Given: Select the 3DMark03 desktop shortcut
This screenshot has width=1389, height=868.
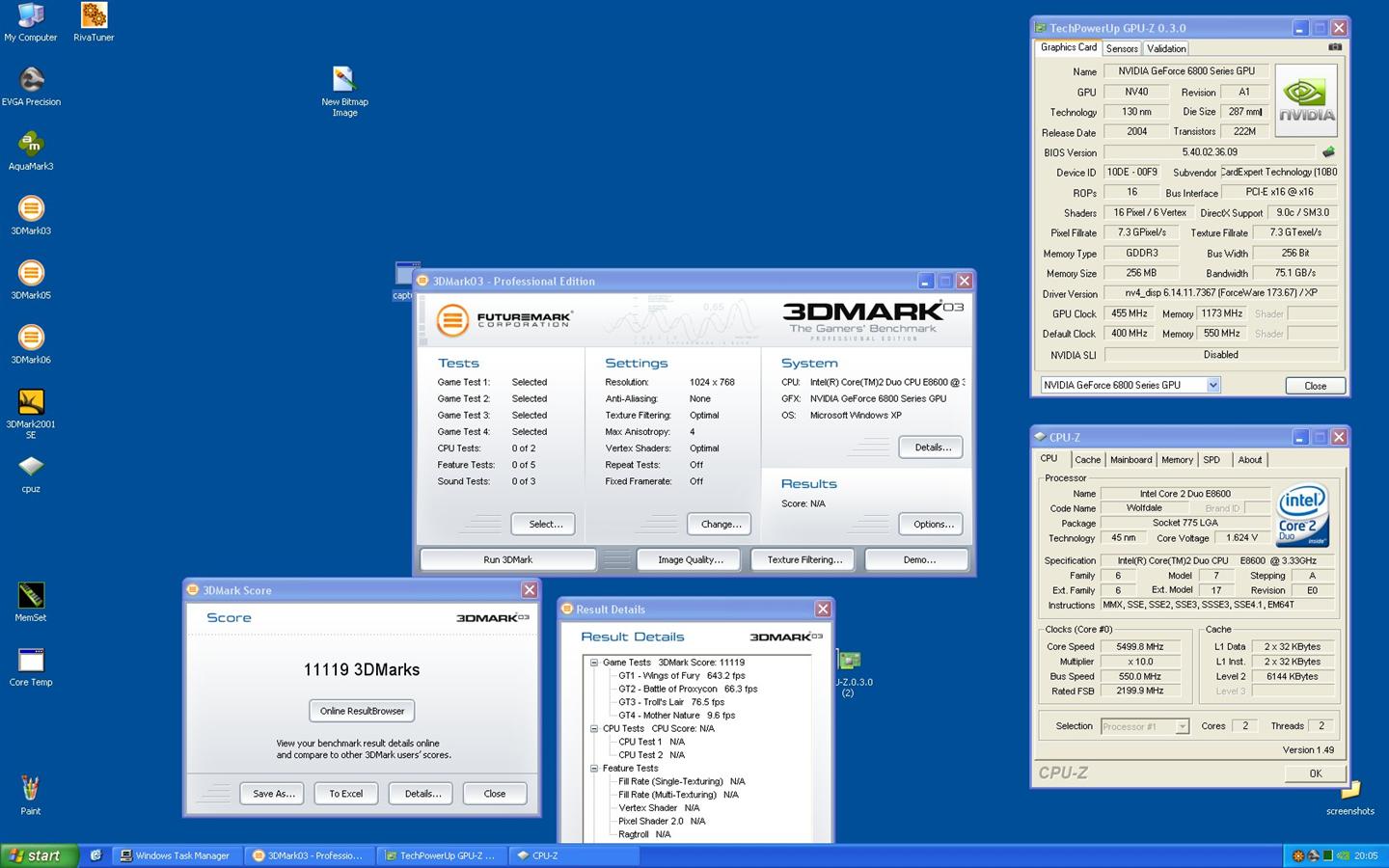Looking at the screenshot, I should 31,216.
